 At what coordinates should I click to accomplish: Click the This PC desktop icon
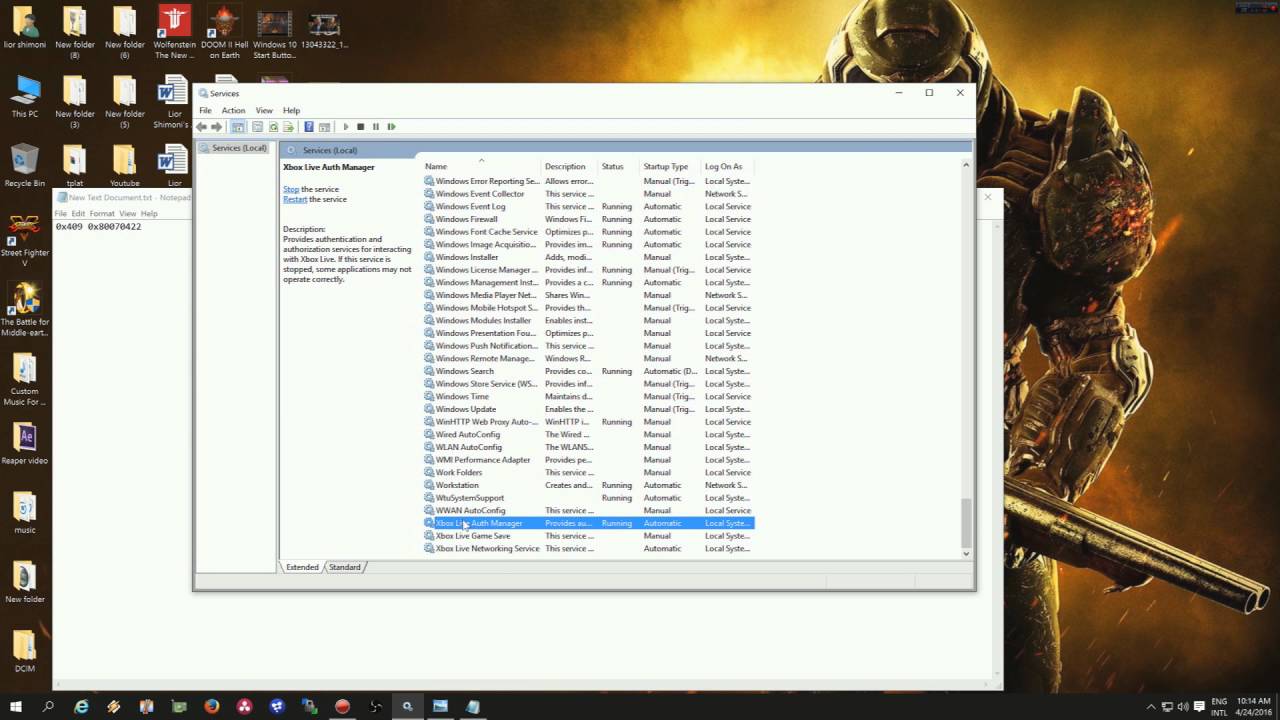(x=25, y=96)
